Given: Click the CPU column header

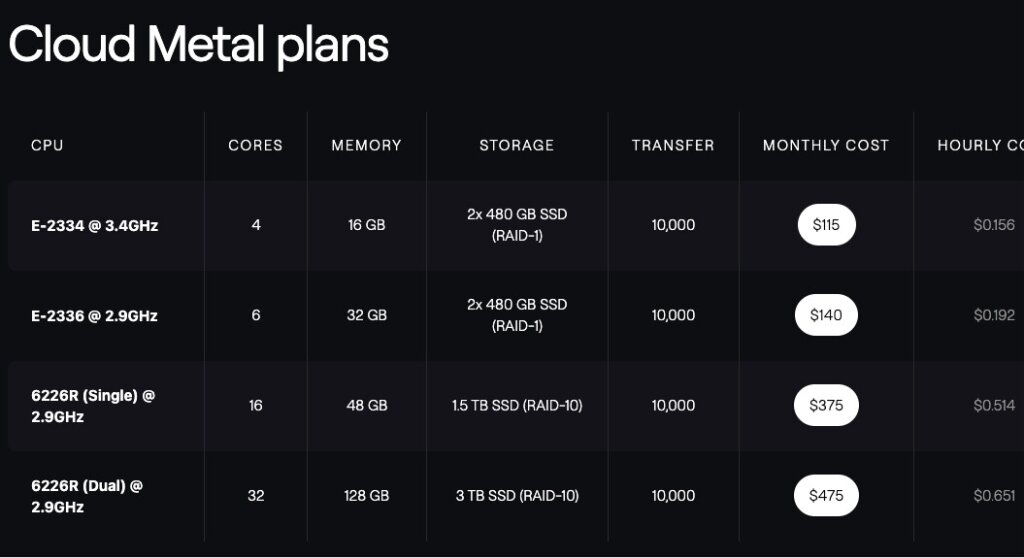Looking at the screenshot, I should coord(47,145).
